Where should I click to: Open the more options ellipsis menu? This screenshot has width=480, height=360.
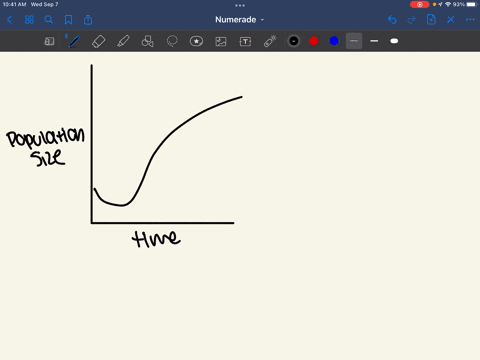[470, 20]
